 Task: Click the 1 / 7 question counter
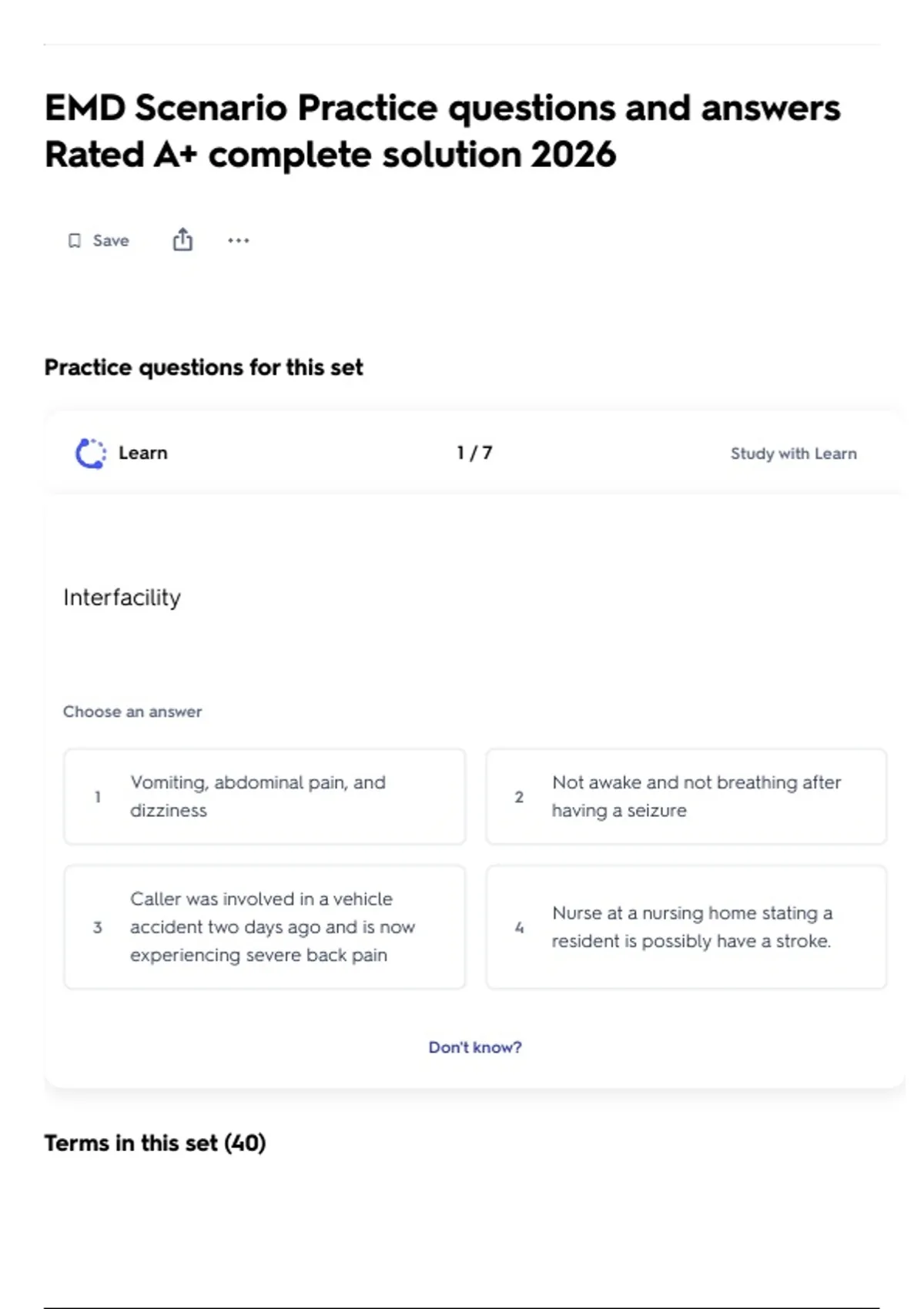(474, 453)
